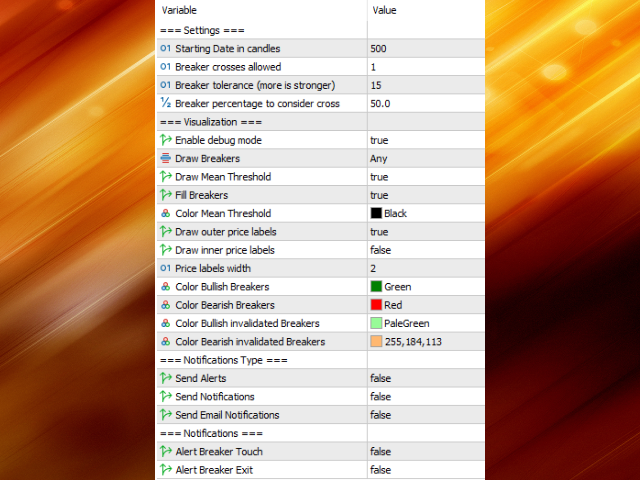640x480 pixels.
Task: Open the Red color dropdown for Bearish Breakers
Action: point(426,305)
